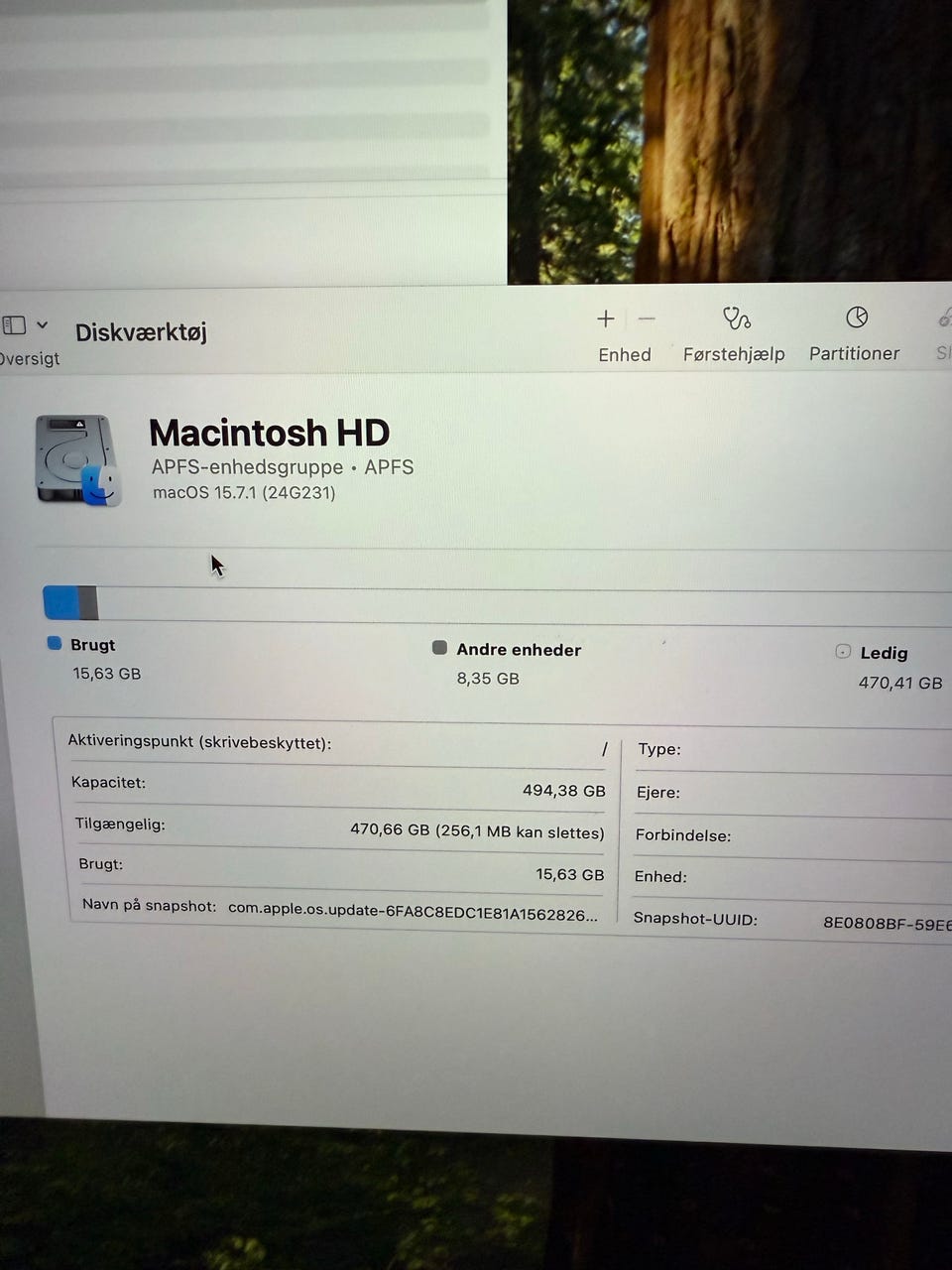The height and width of the screenshot is (1270, 952).
Task: Click the Oversigt label under sidebar button
Action: tap(30, 358)
